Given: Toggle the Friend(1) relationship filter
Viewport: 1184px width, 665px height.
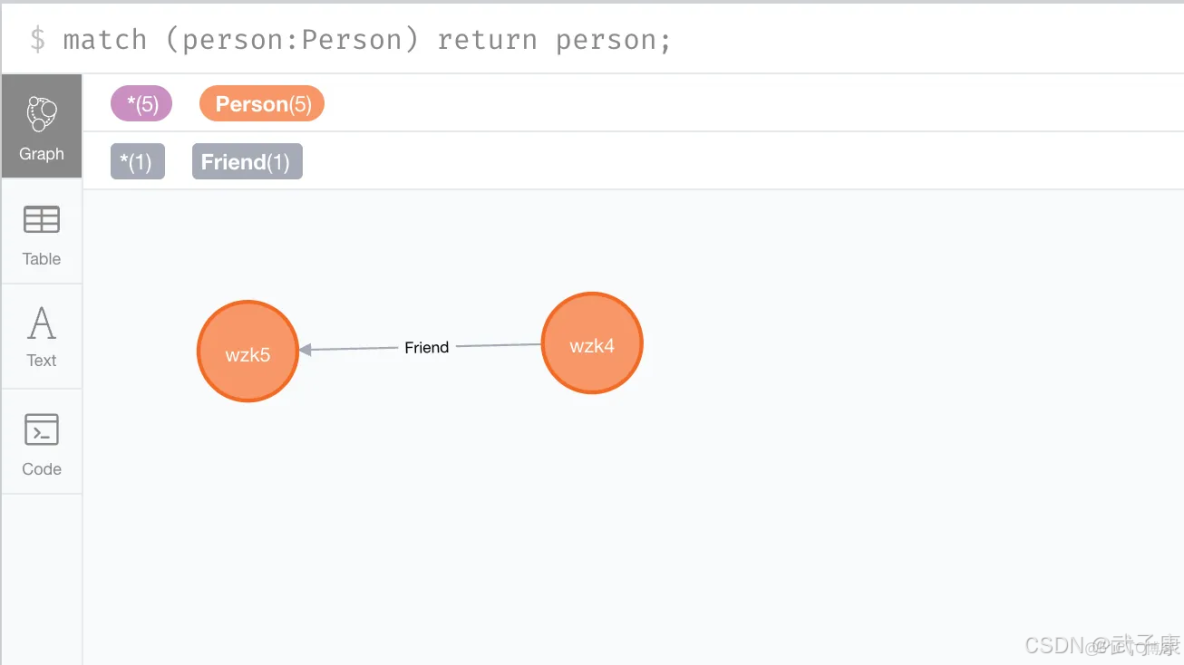Looking at the screenshot, I should coord(246,161).
